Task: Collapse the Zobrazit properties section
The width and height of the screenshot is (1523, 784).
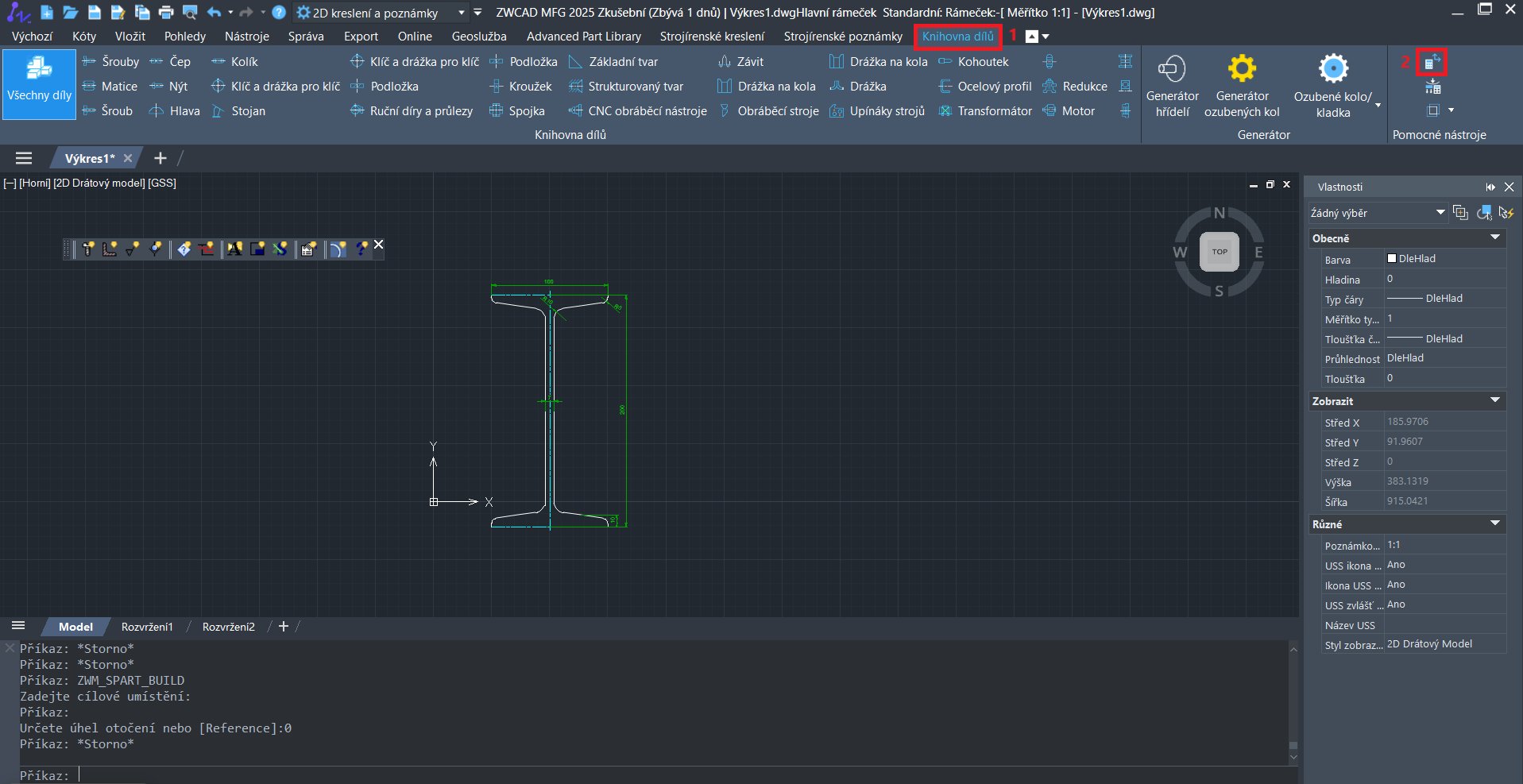Action: [1494, 400]
